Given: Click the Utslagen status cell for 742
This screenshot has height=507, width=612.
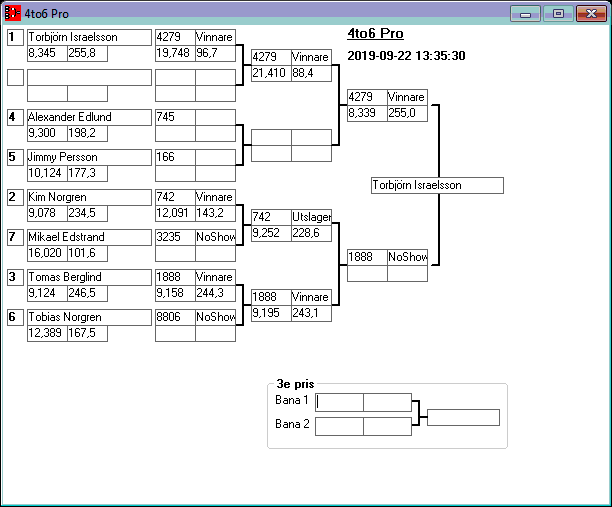Looking at the screenshot, I should pyautogui.click(x=311, y=217).
